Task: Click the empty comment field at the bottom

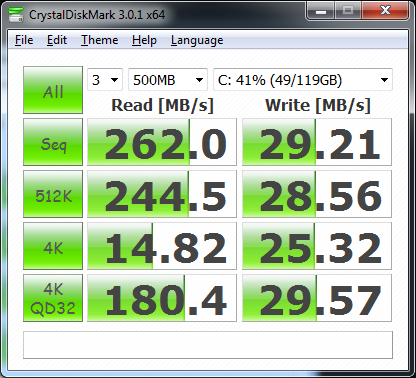Action: [x=208, y=345]
